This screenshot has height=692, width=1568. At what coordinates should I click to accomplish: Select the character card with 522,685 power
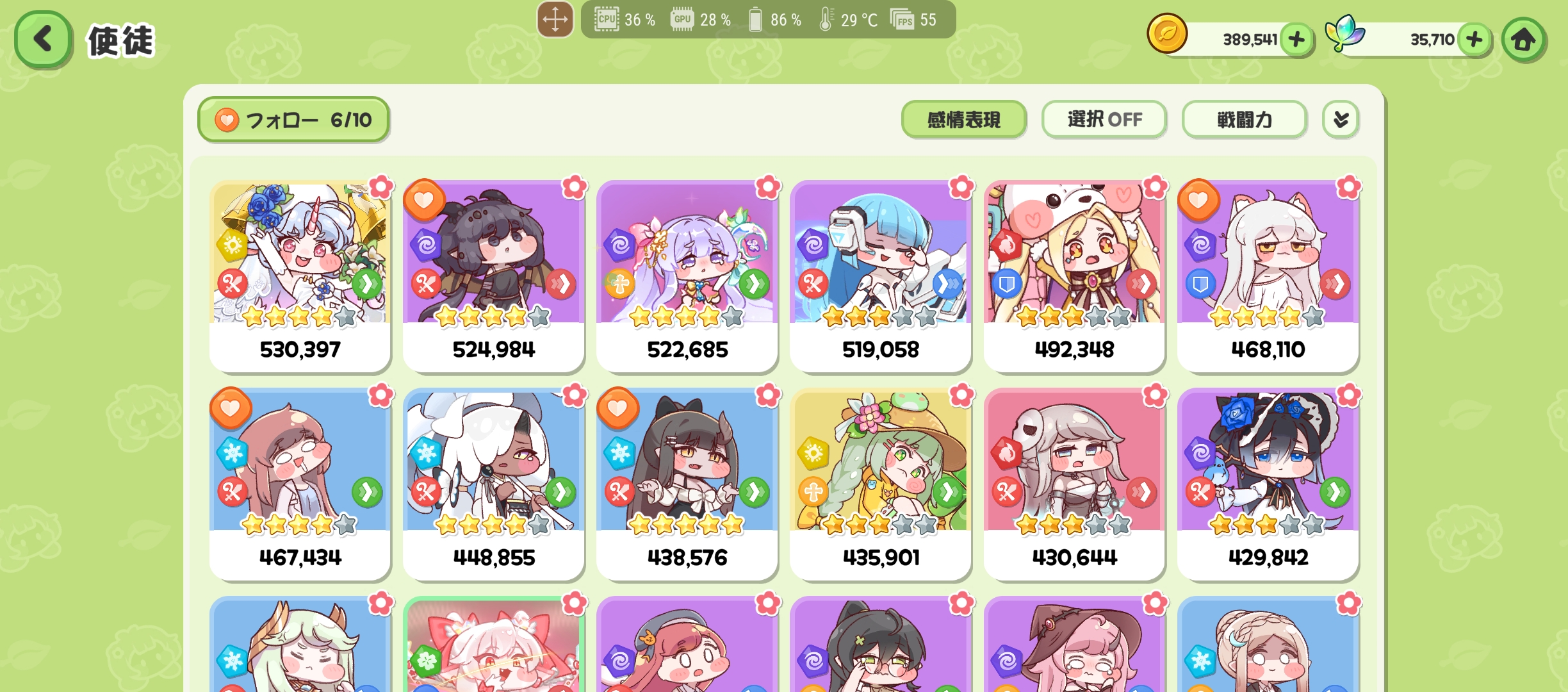point(687,276)
